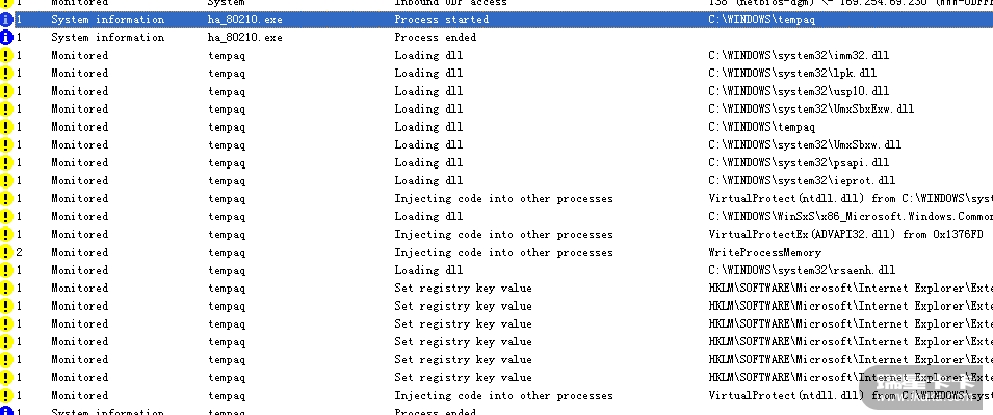Click the warning icon for WriteProcessMemory event

click(x=6, y=252)
